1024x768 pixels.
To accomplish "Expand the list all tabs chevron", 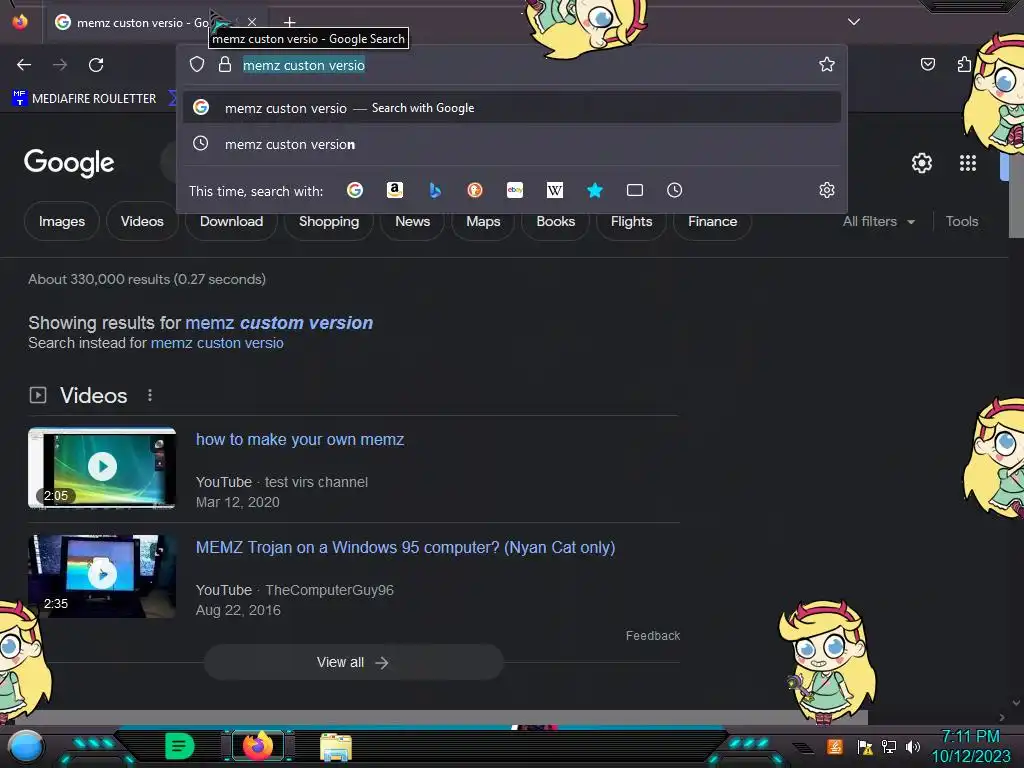I will pyautogui.click(x=854, y=22).
